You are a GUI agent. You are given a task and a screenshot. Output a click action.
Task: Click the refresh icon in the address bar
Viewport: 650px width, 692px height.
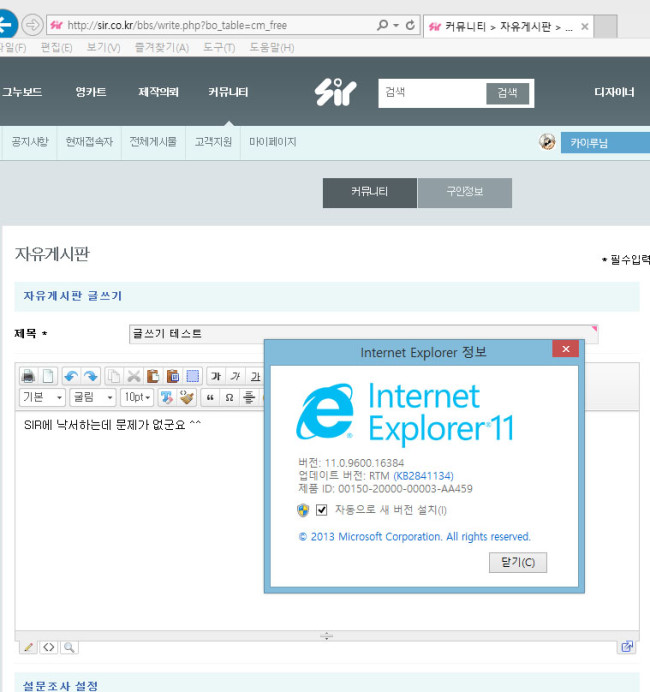(410, 25)
